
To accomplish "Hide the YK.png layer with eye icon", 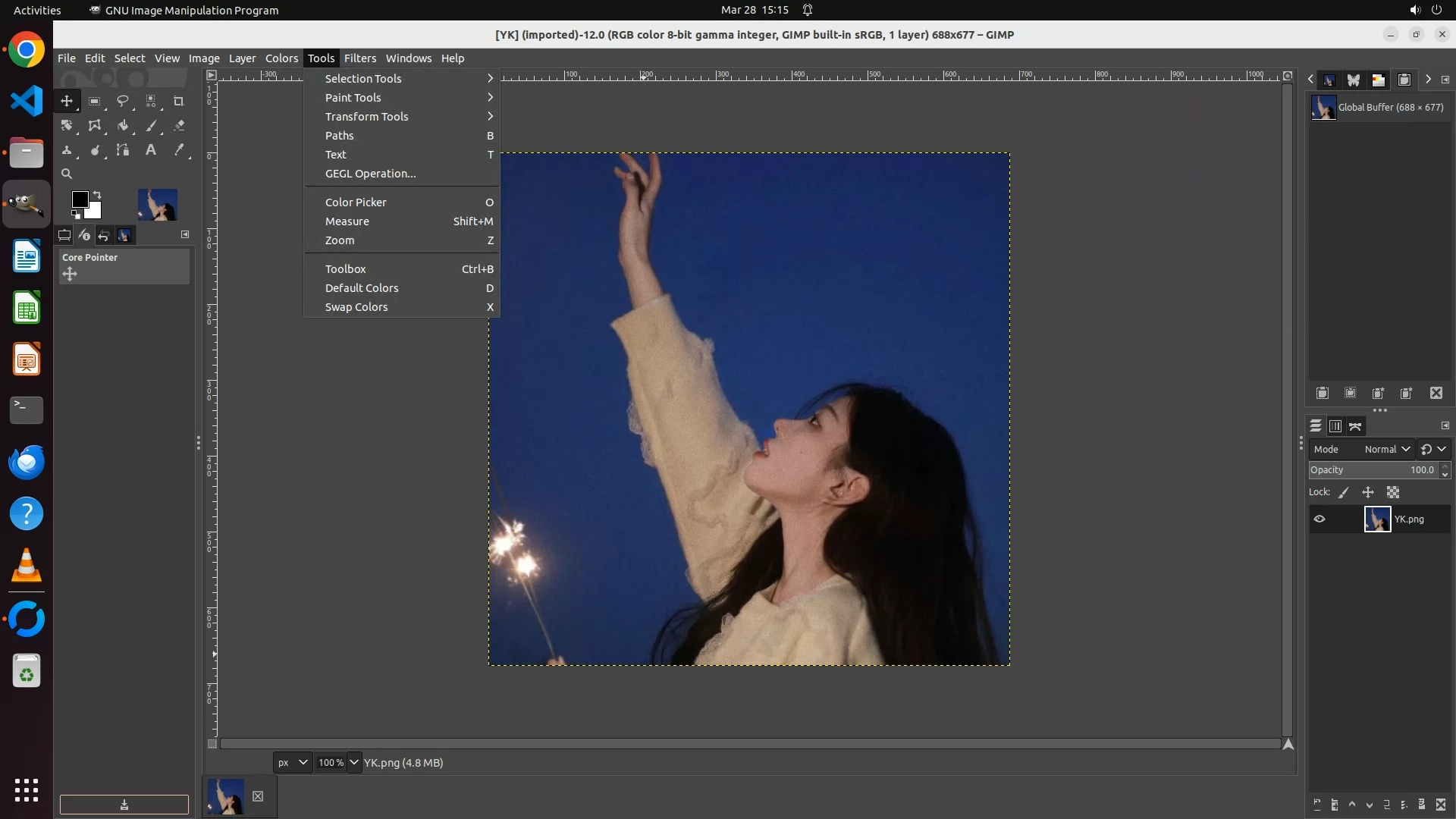I will point(1319,519).
